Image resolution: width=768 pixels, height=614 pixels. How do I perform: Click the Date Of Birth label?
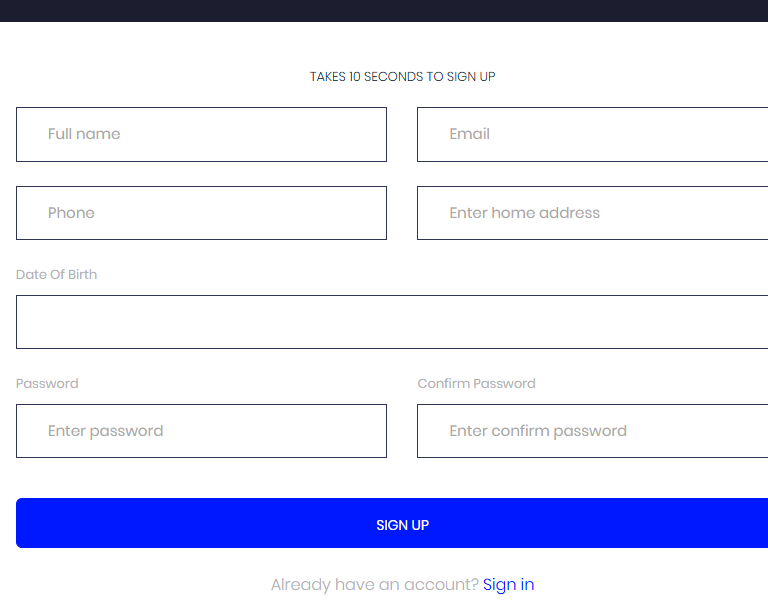pos(57,274)
